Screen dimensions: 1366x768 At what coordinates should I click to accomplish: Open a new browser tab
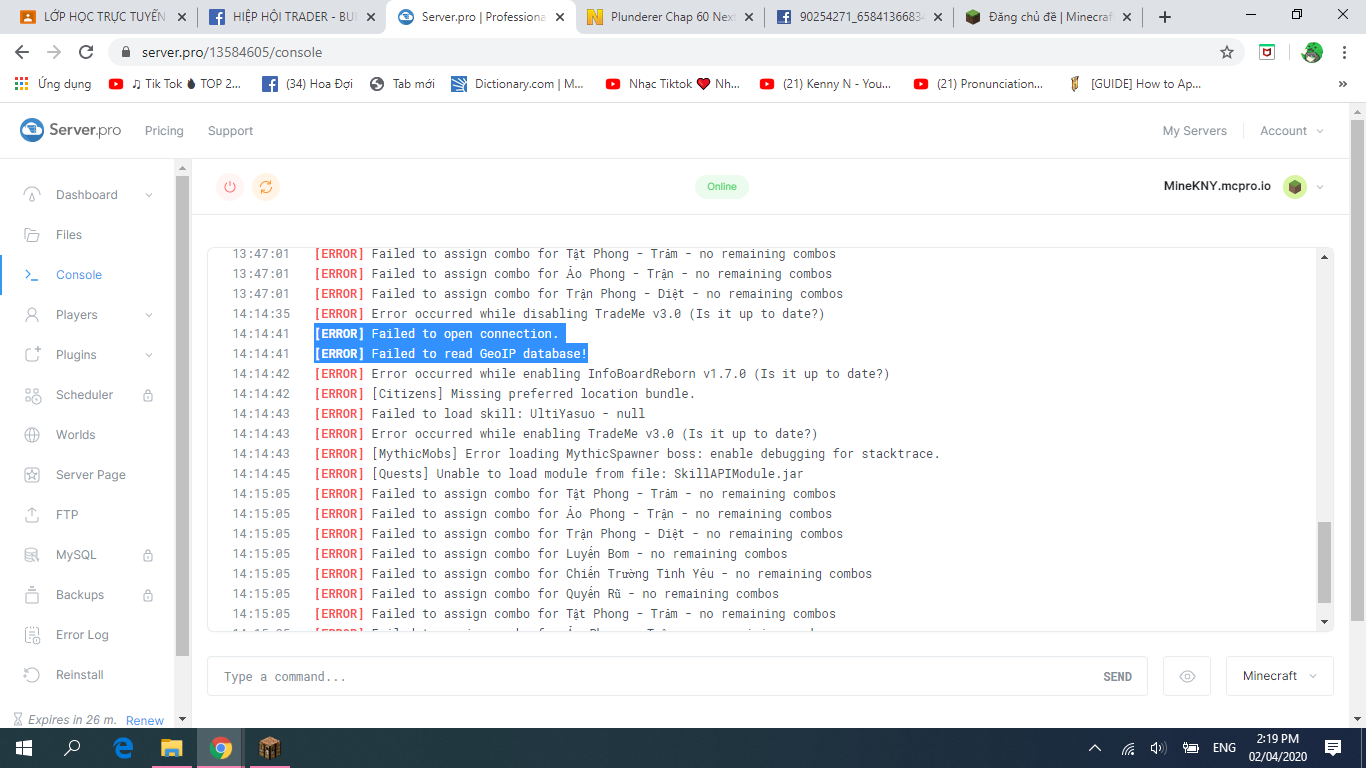click(x=1165, y=17)
